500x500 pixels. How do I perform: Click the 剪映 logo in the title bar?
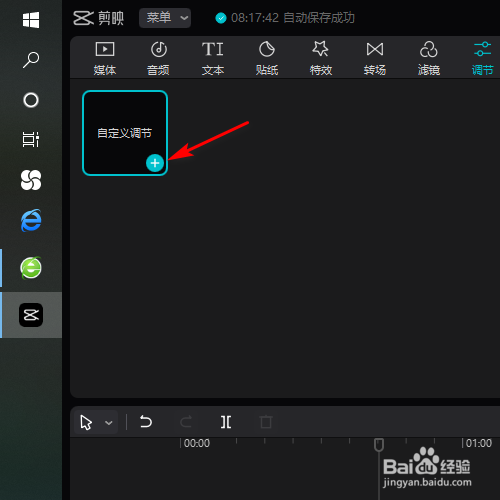pyautogui.click(x=99, y=18)
